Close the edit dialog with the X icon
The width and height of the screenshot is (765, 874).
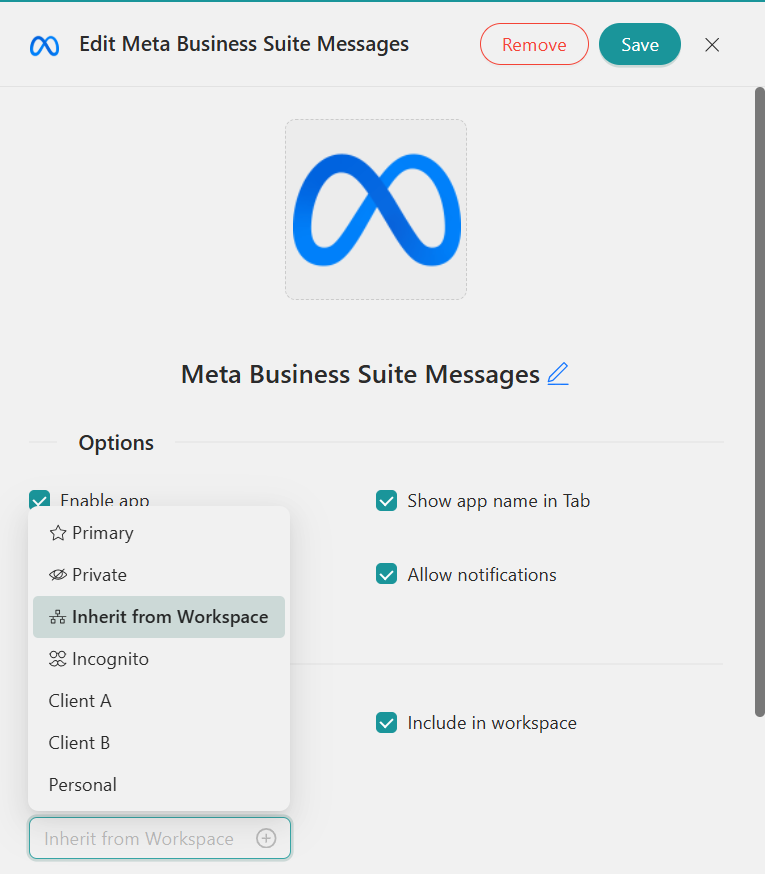tap(712, 45)
